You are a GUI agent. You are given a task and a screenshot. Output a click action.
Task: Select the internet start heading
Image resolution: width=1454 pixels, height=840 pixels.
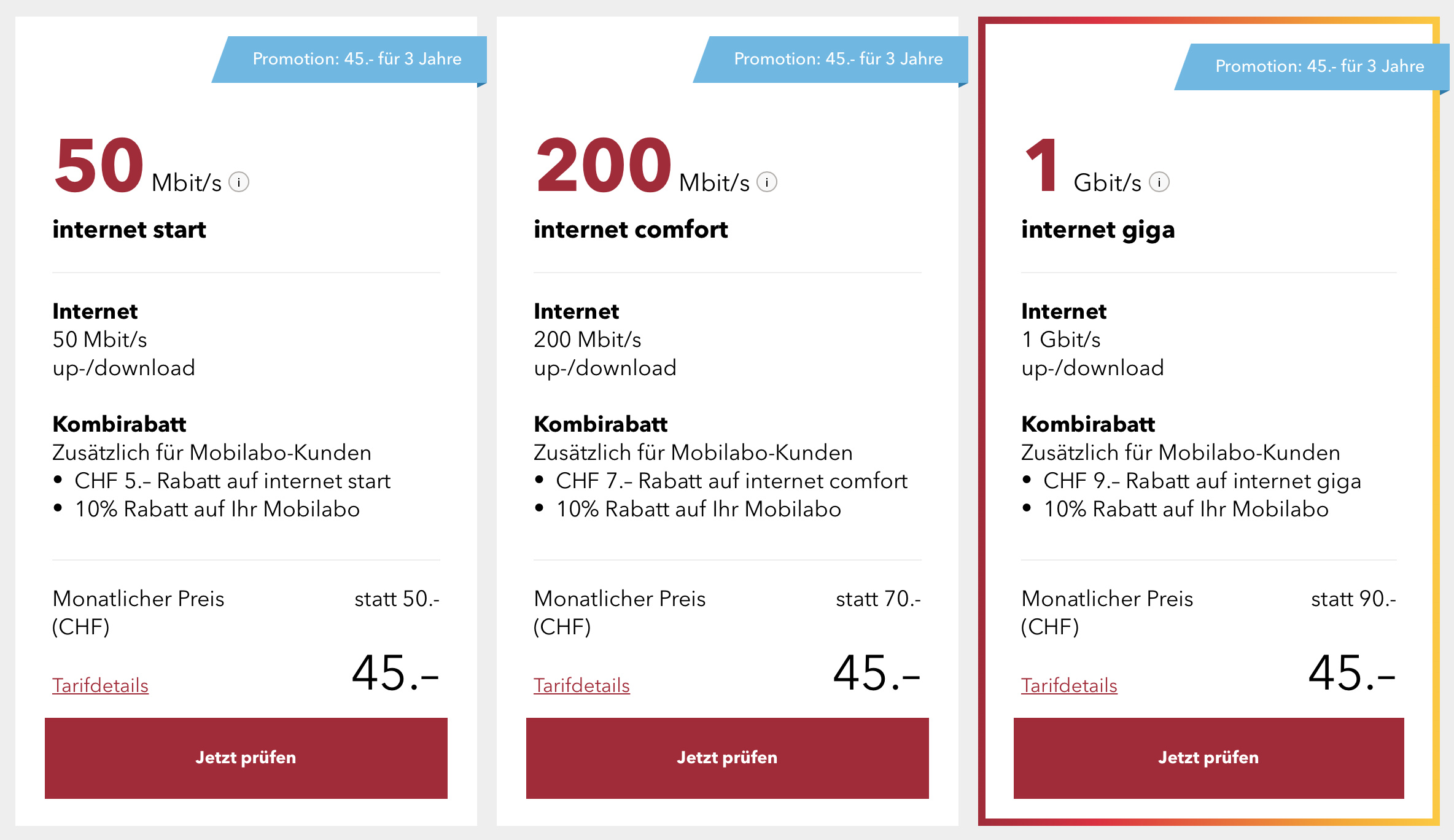[129, 230]
